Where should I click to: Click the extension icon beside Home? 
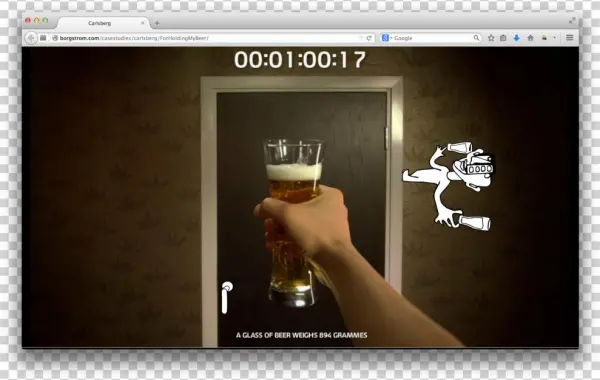point(544,38)
